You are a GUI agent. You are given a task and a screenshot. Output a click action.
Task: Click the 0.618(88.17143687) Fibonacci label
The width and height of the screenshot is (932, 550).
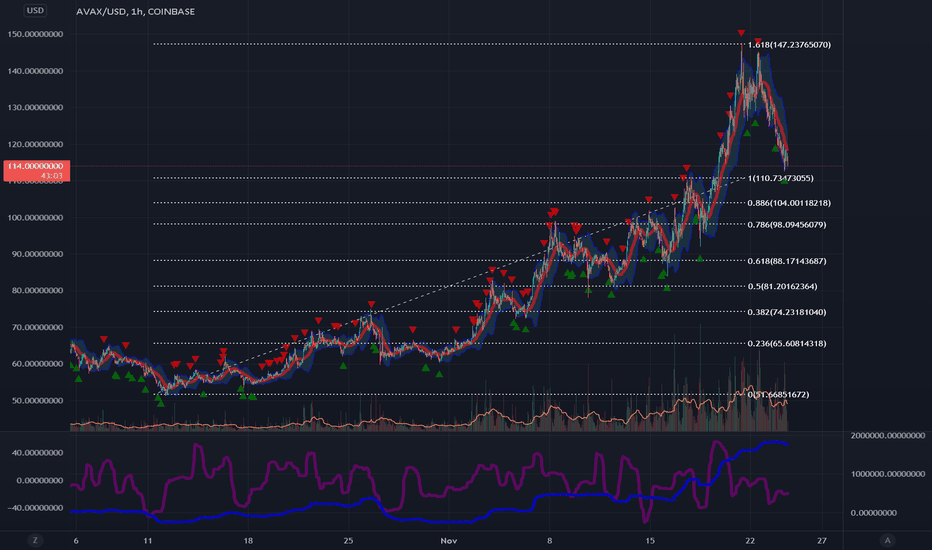[x=787, y=261]
